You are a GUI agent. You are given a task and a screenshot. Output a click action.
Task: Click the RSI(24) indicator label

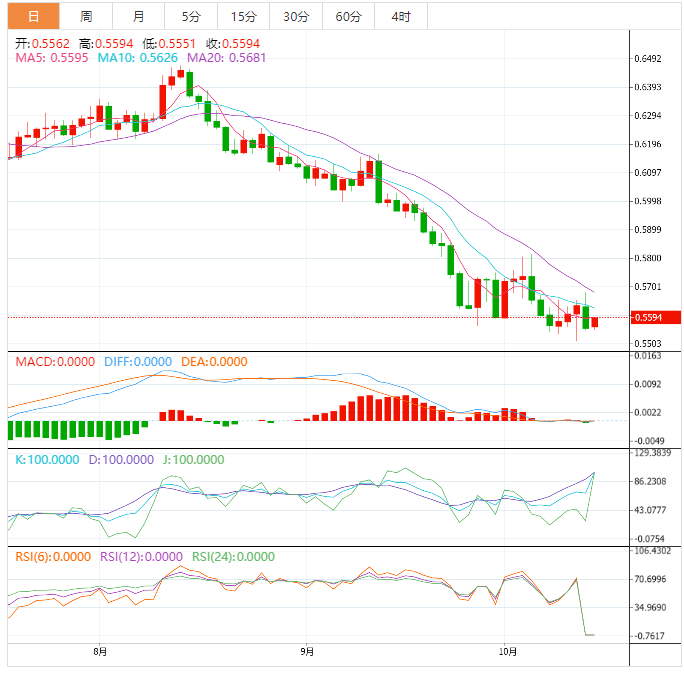pos(233,557)
